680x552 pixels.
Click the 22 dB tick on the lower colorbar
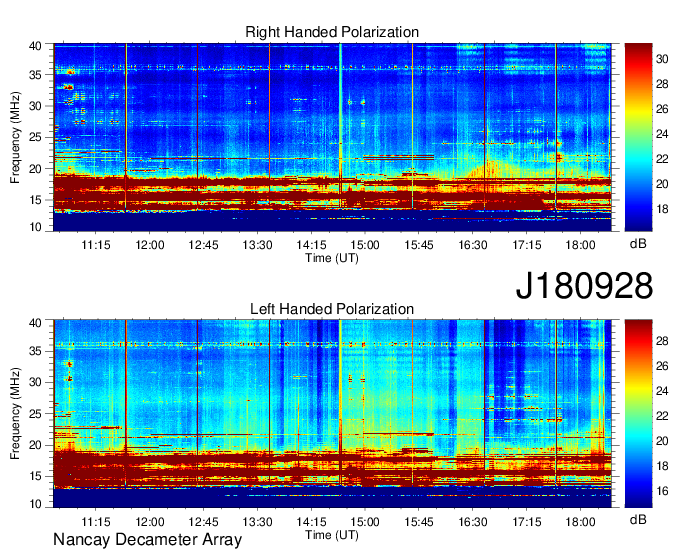pos(662,416)
